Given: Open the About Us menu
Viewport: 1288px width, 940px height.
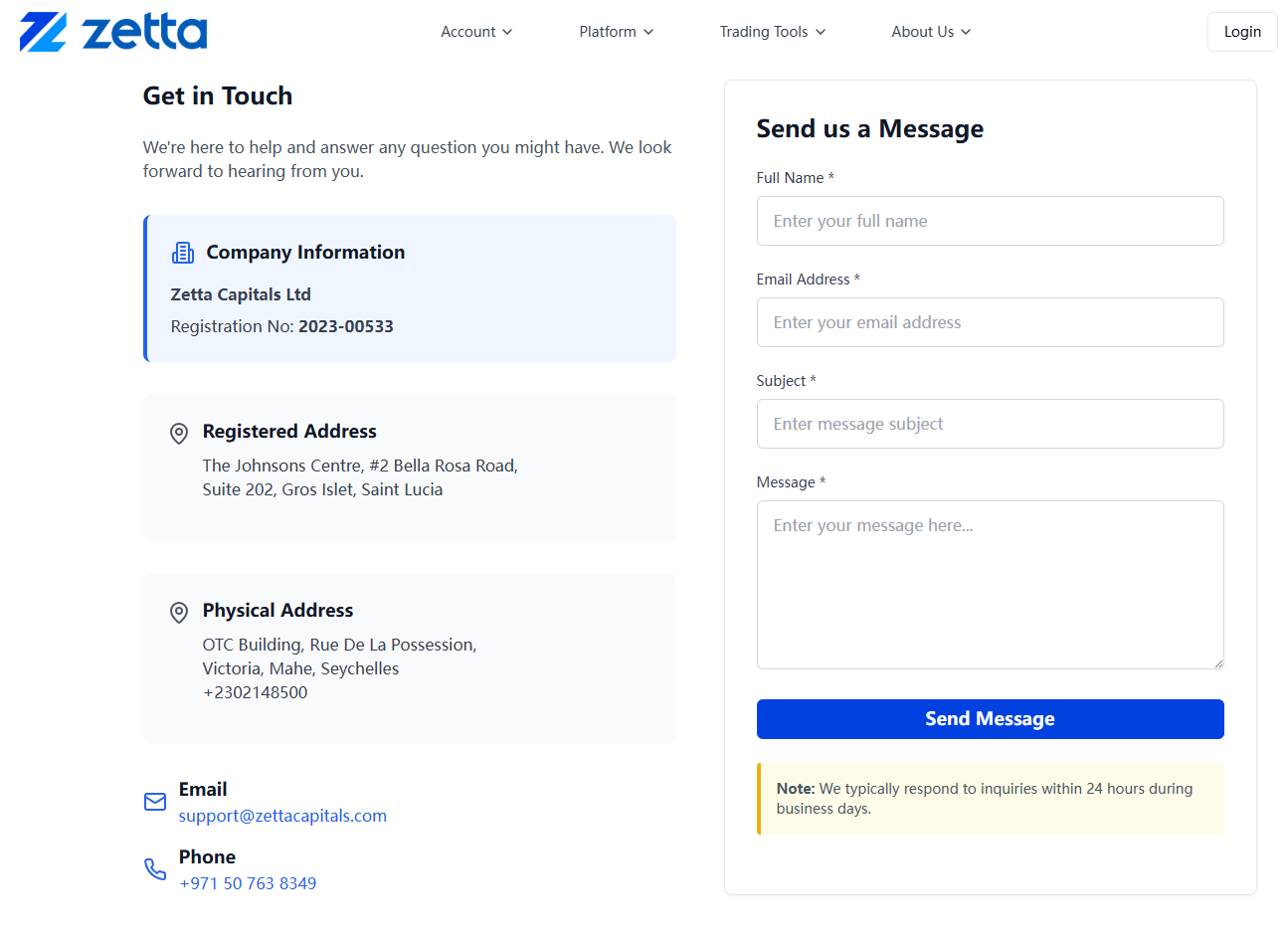Looking at the screenshot, I should pyautogui.click(x=930, y=32).
